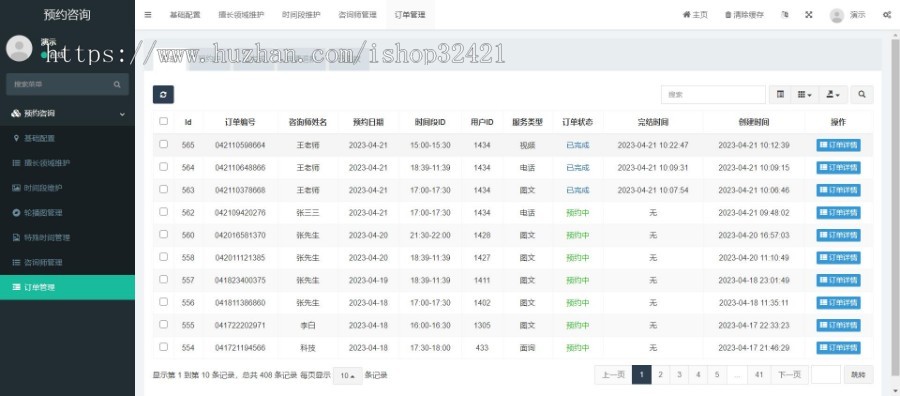Screen dimensions: 900x396
Task: Open the settings cogs icon at top right
Action: coord(887,15)
